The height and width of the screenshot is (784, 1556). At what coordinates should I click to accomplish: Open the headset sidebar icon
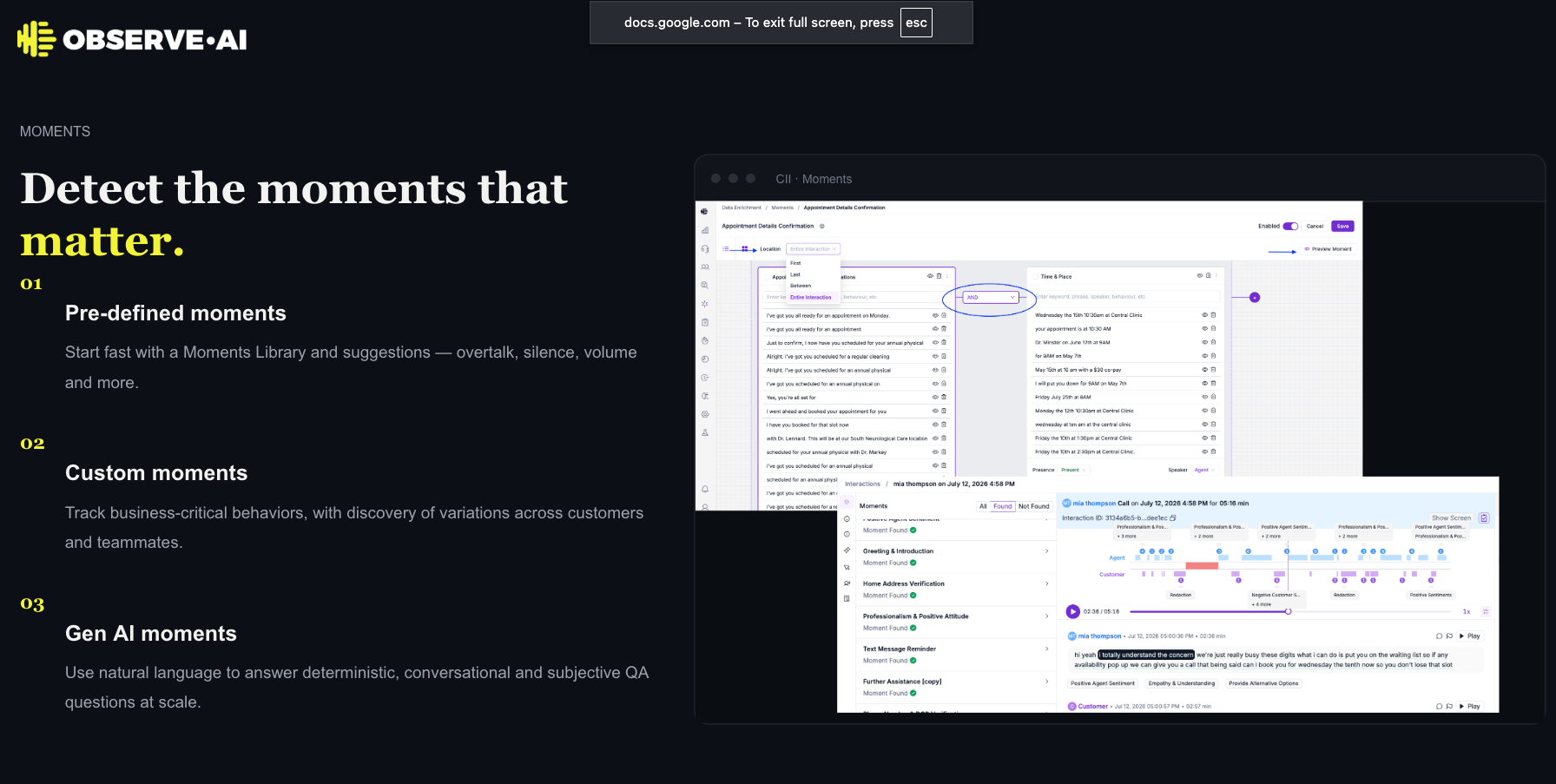(x=705, y=248)
